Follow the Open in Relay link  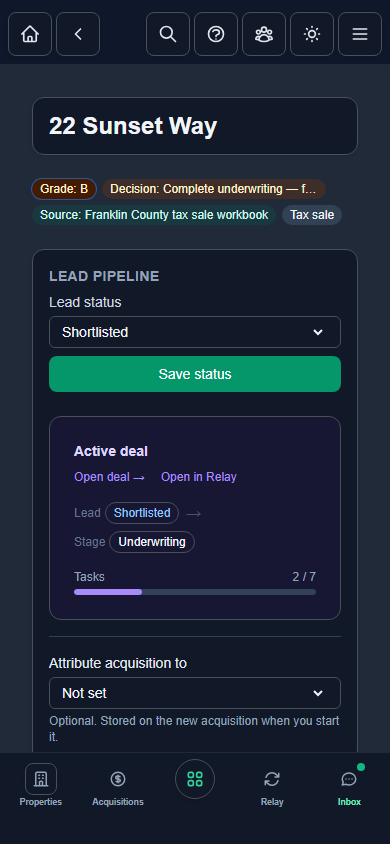(x=199, y=477)
